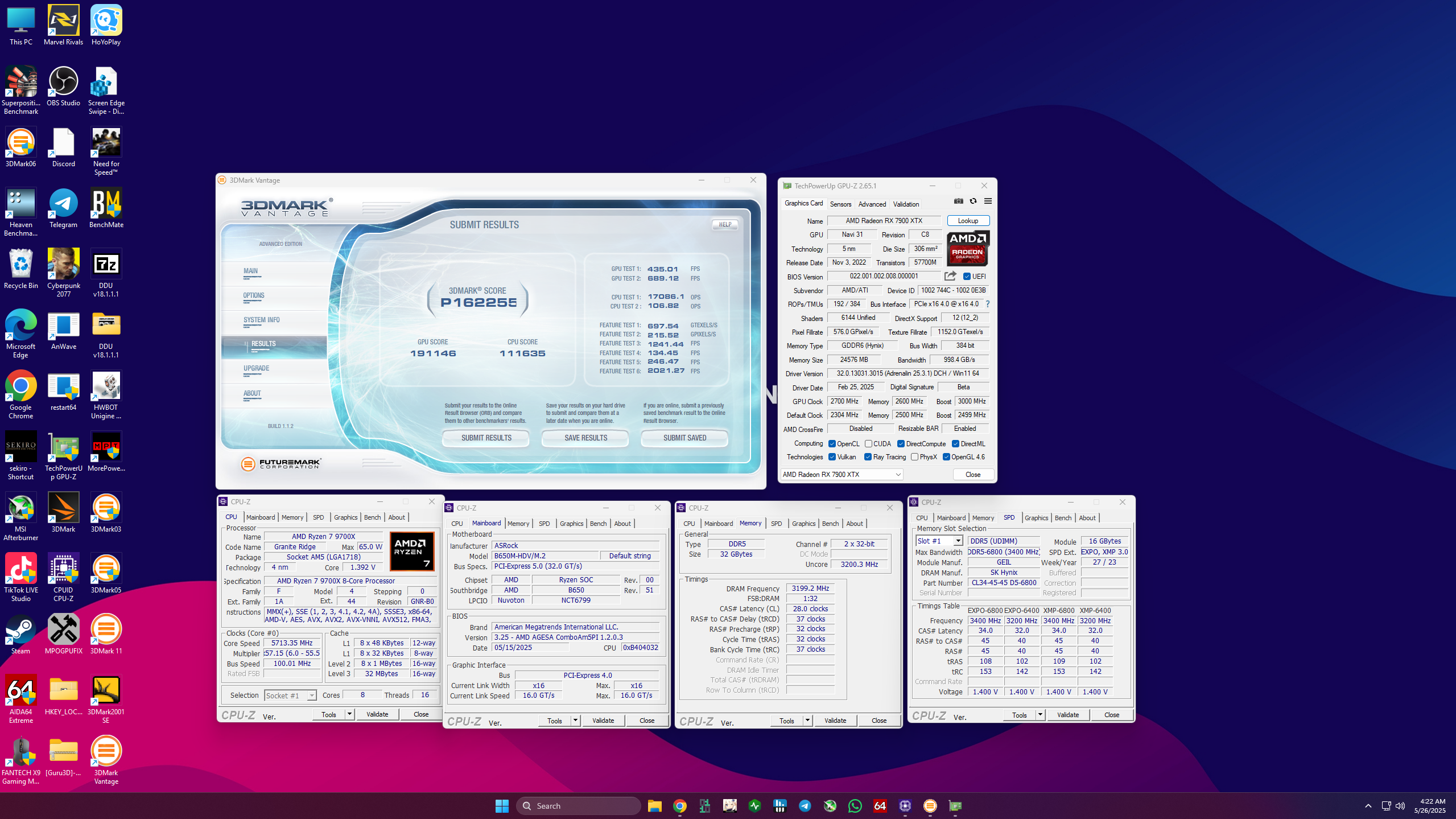Switch to the Advanced tab in GPU-Z

coord(872,204)
